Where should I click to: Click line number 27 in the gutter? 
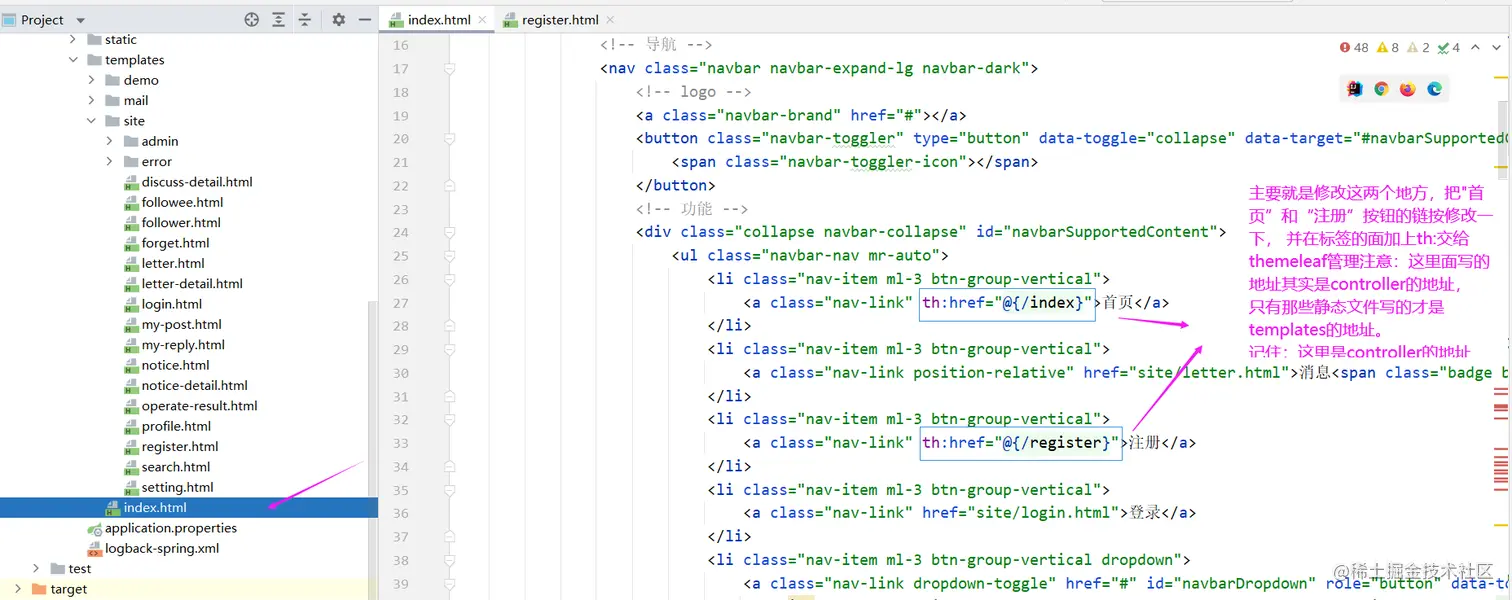(400, 303)
